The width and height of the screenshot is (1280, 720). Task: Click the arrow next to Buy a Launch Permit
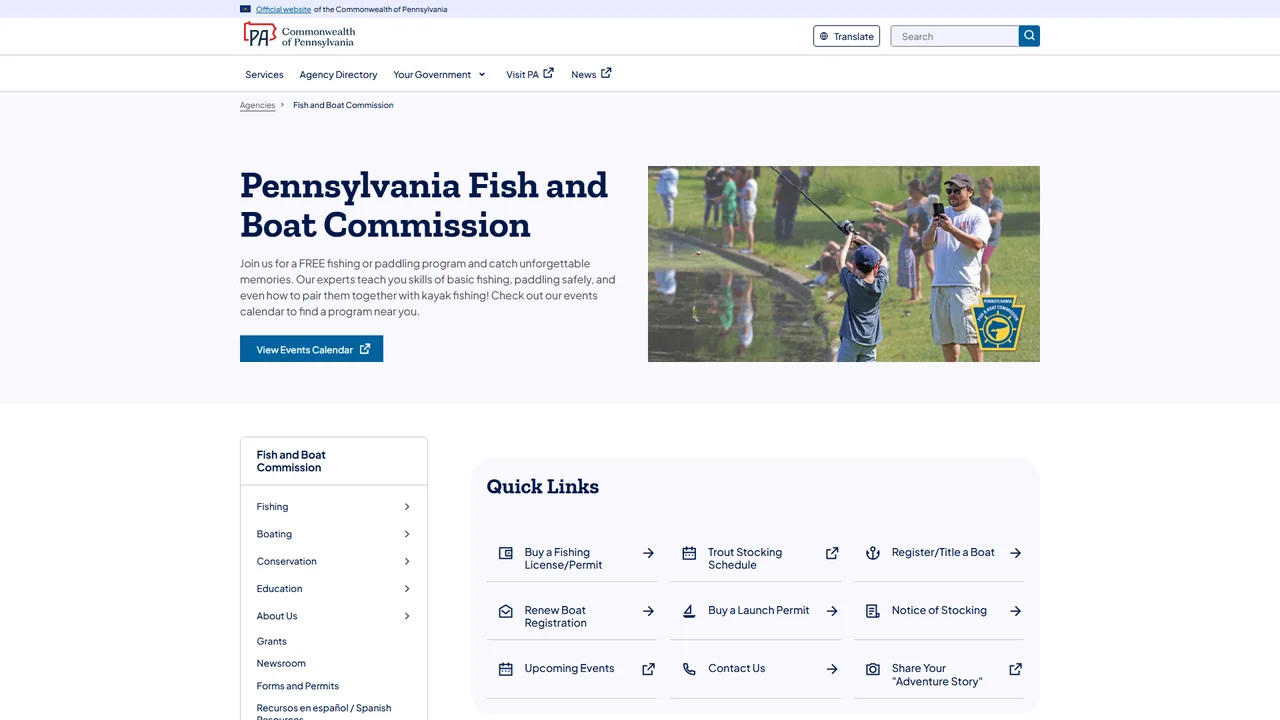[832, 611]
